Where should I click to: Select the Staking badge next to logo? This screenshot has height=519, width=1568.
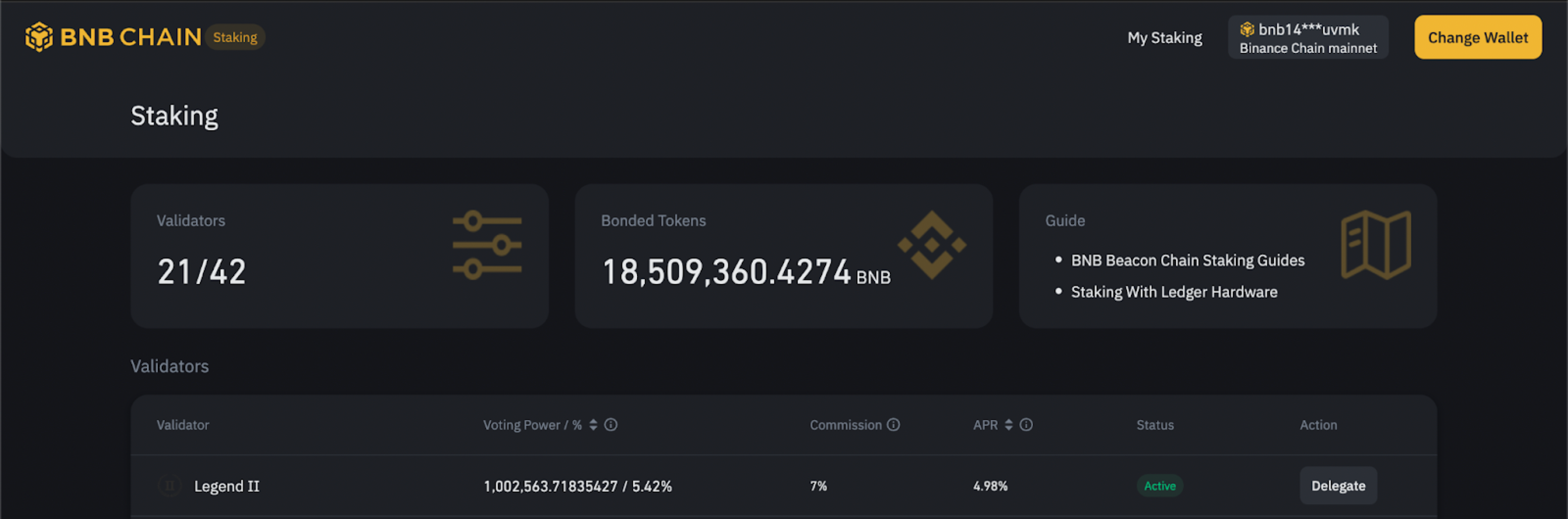click(x=235, y=37)
